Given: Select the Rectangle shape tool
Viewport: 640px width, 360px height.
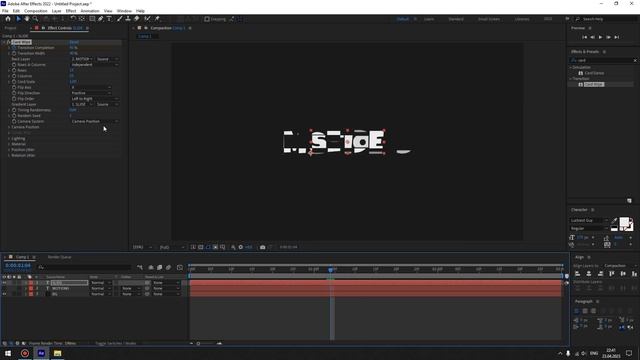Looking at the screenshot, I should (x=92, y=19).
